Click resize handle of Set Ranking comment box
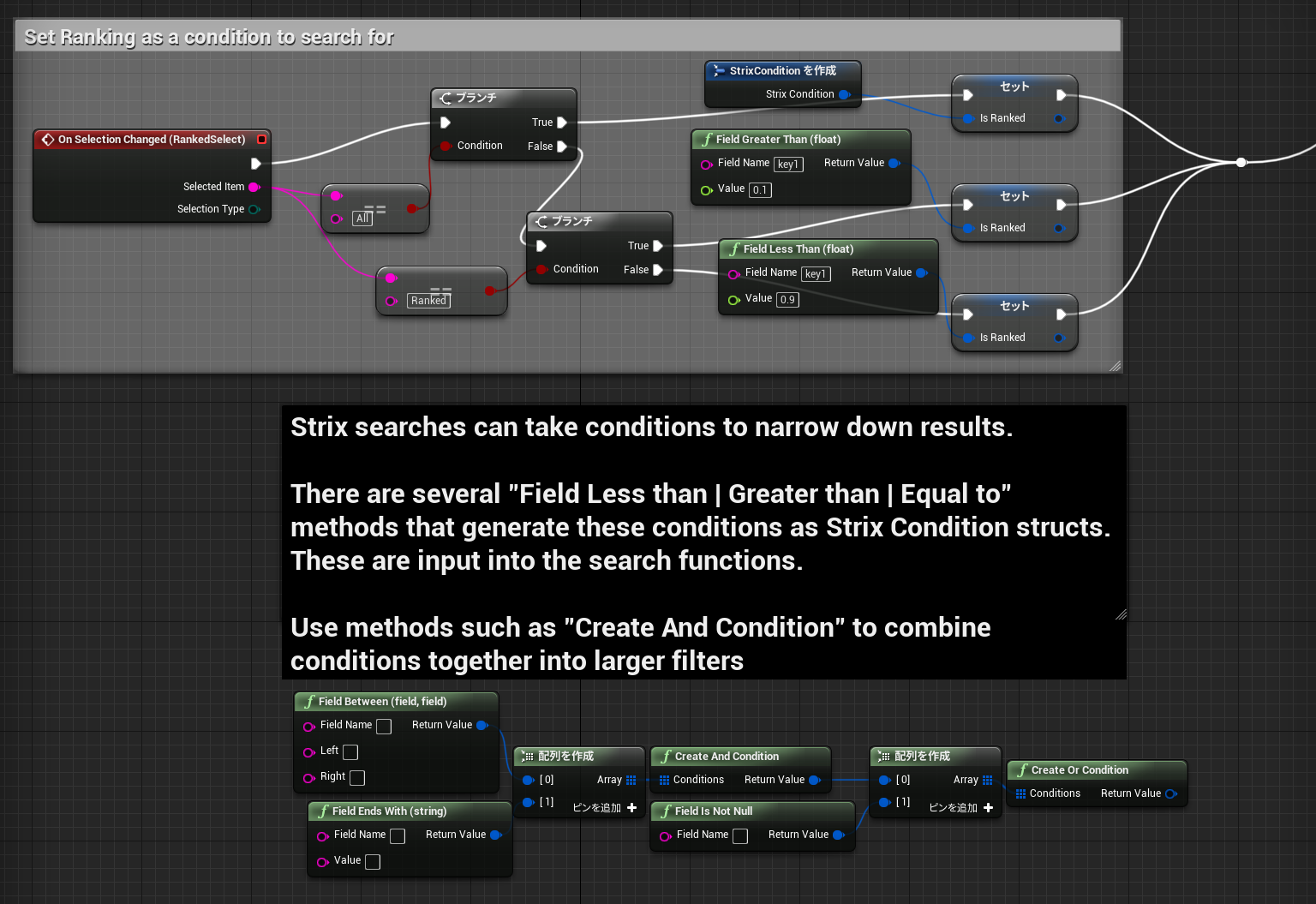The height and width of the screenshot is (904, 1316). pos(1115,366)
